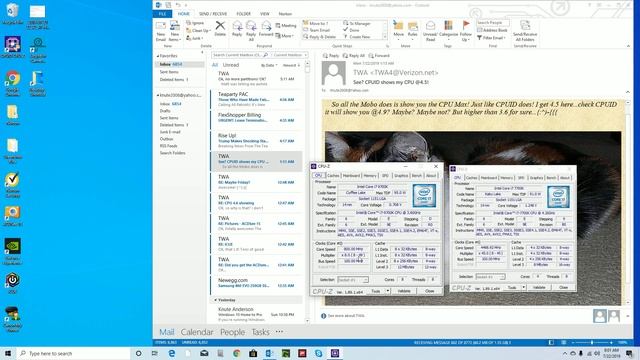Expand the Quick Steps gallery
Viewport: 640px width, 360px height.
[384, 38]
